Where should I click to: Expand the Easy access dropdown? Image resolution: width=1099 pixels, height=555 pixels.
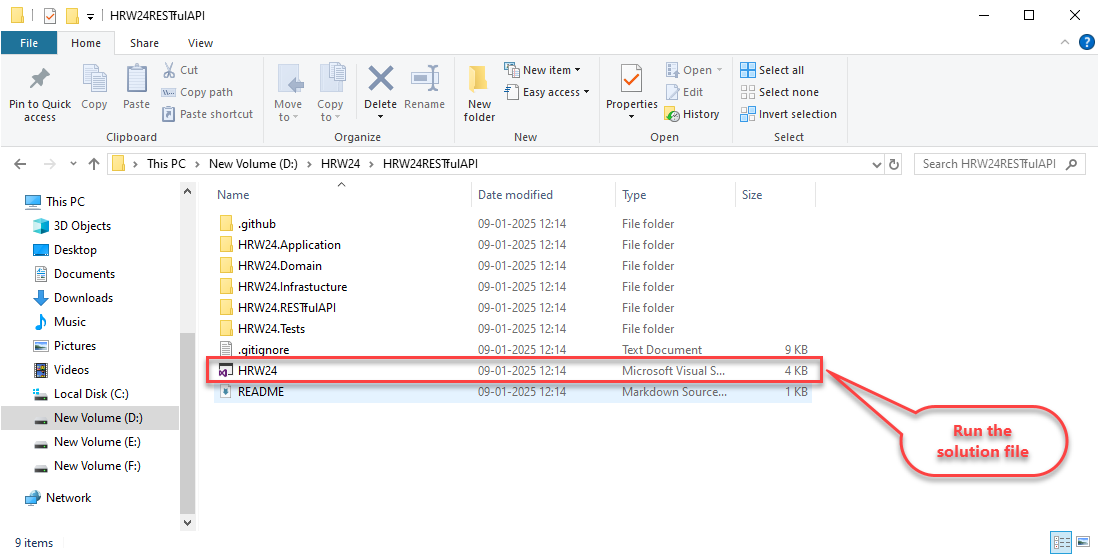tap(556, 92)
